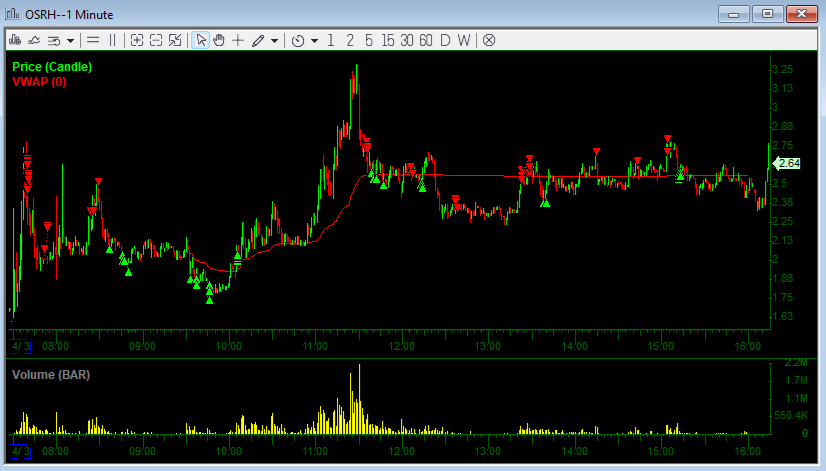
Task: Click the 2.2M volume axis label
Action: [x=796, y=362]
